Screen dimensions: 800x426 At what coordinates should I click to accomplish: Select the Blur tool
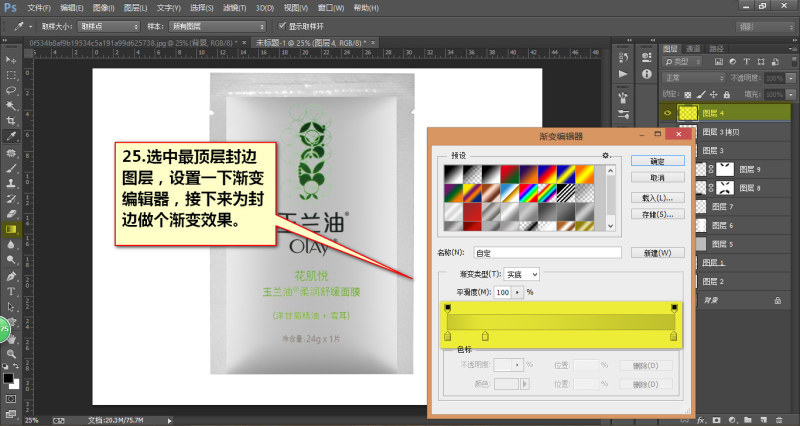click(11, 245)
